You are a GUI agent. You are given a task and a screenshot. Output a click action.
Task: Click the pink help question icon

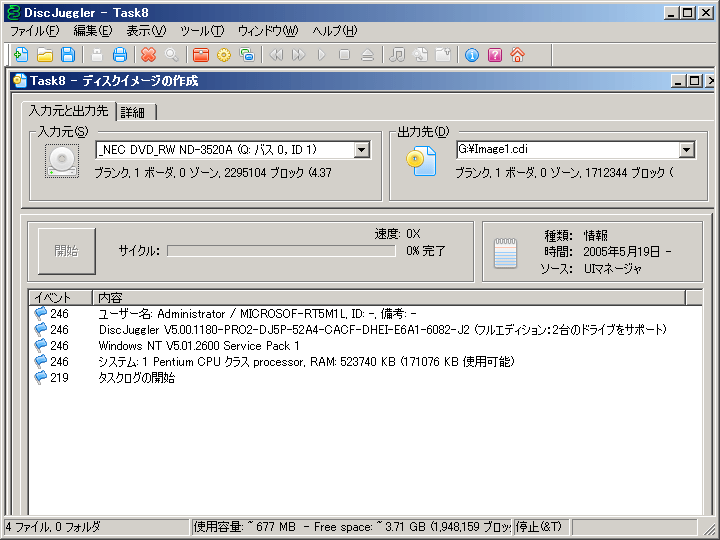pyautogui.click(x=495, y=55)
